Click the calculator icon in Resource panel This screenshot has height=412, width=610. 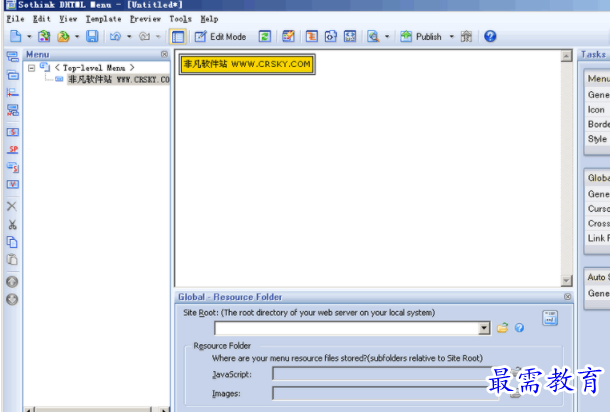coord(550,318)
